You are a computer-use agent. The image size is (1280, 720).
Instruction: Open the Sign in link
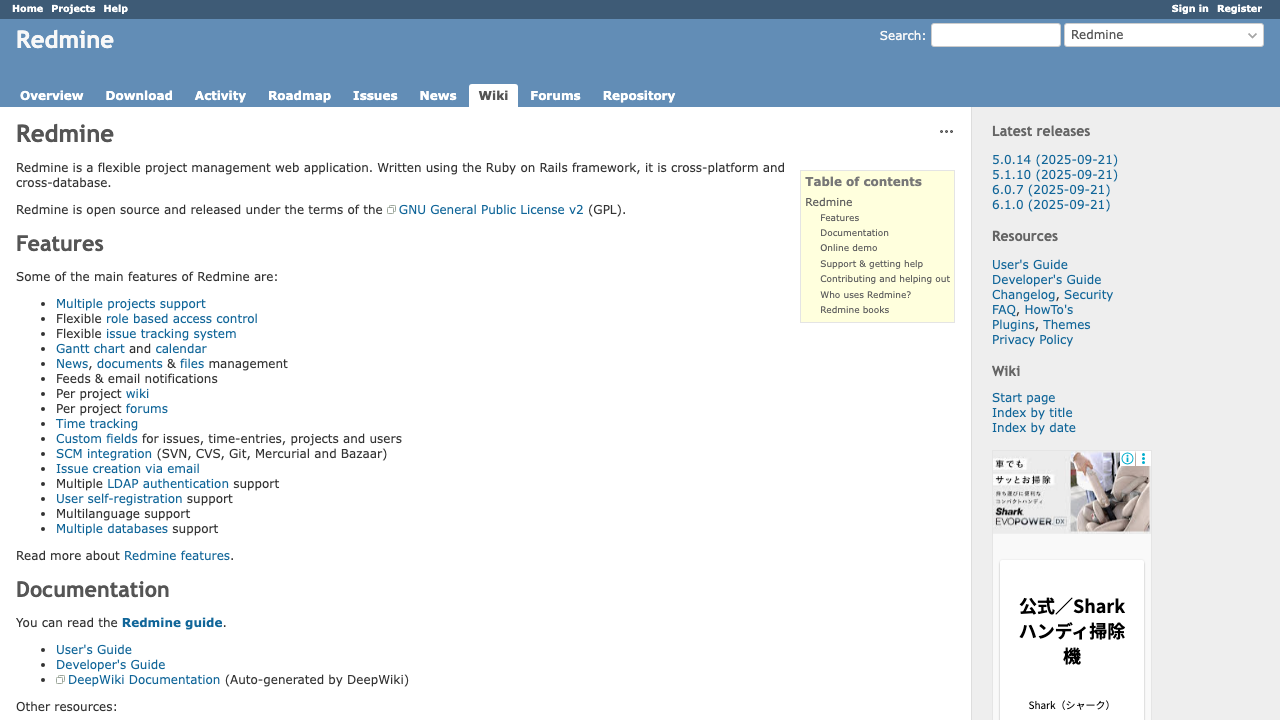pyautogui.click(x=1189, y=8)
